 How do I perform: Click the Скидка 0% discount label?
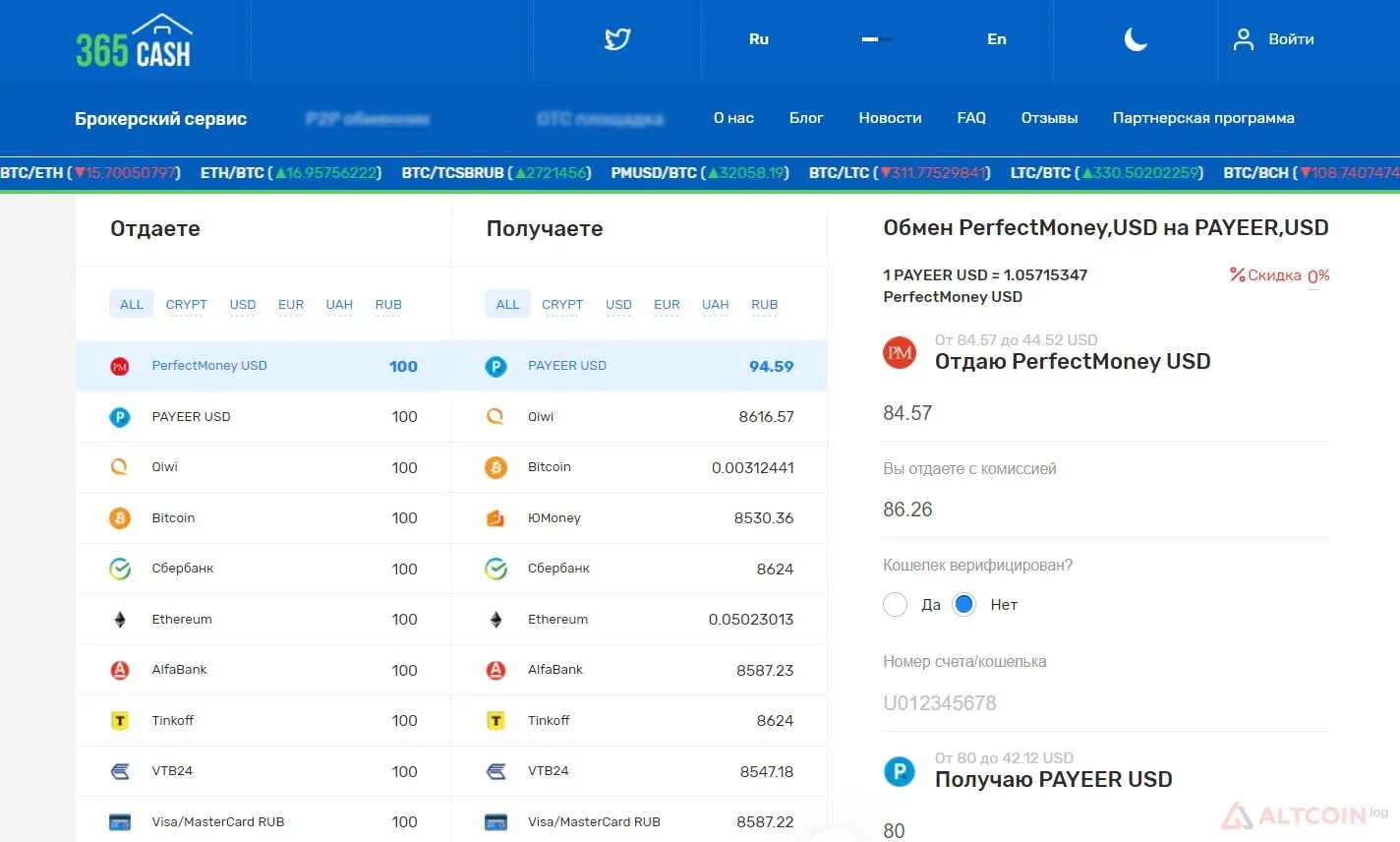[x=1279, y=275]
